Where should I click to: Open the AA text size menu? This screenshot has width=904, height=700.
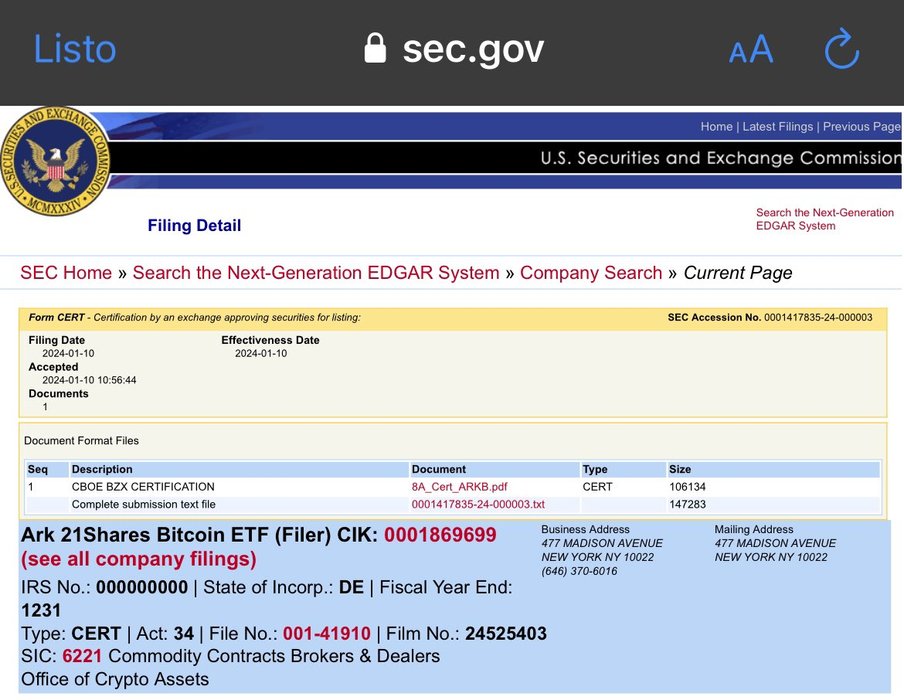click(x=750, y=49)
